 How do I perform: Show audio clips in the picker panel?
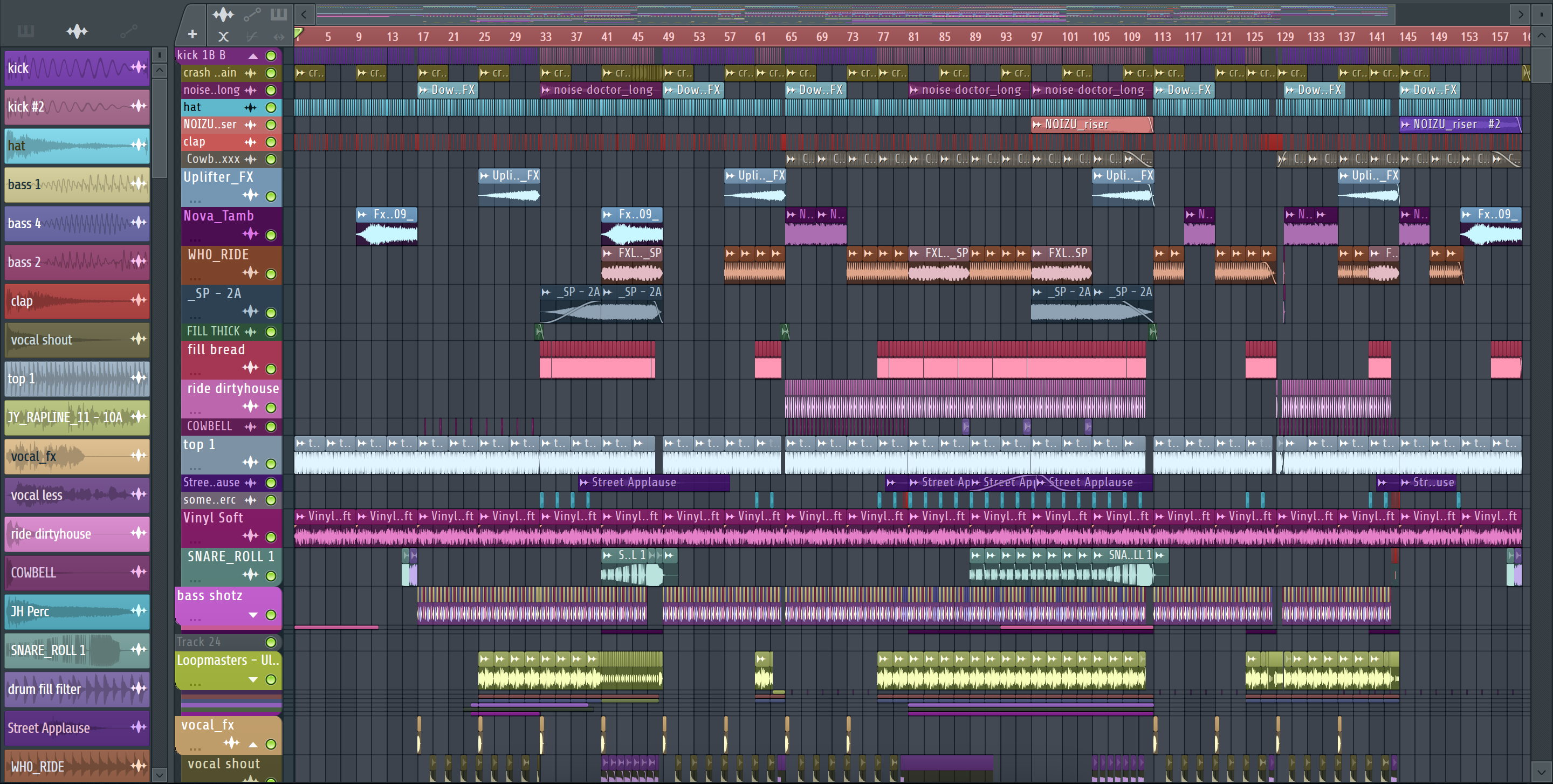point(77,31)
